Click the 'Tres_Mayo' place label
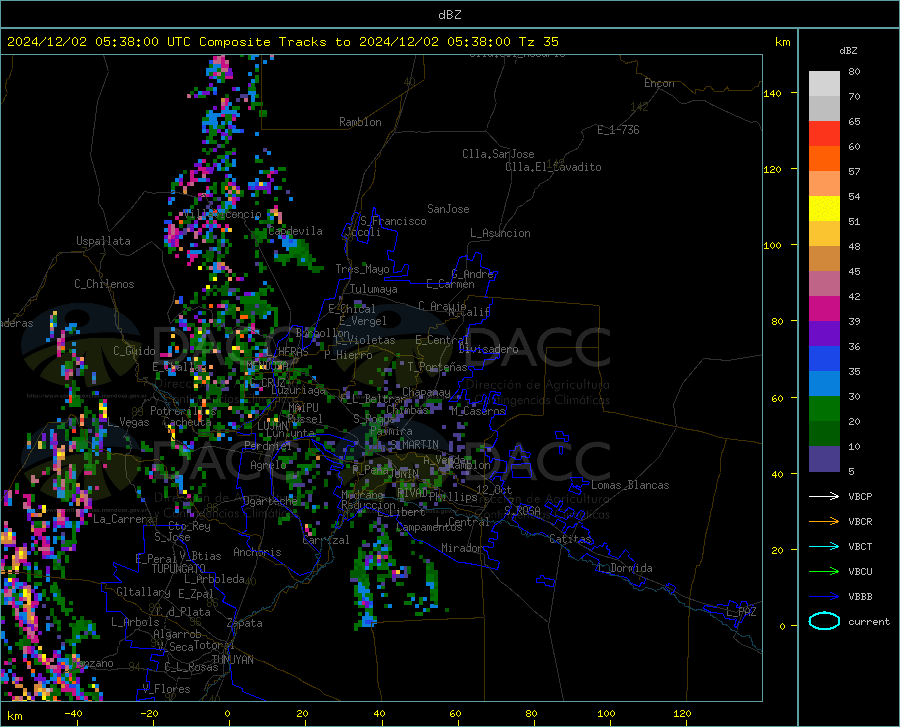 pos(362,269)
